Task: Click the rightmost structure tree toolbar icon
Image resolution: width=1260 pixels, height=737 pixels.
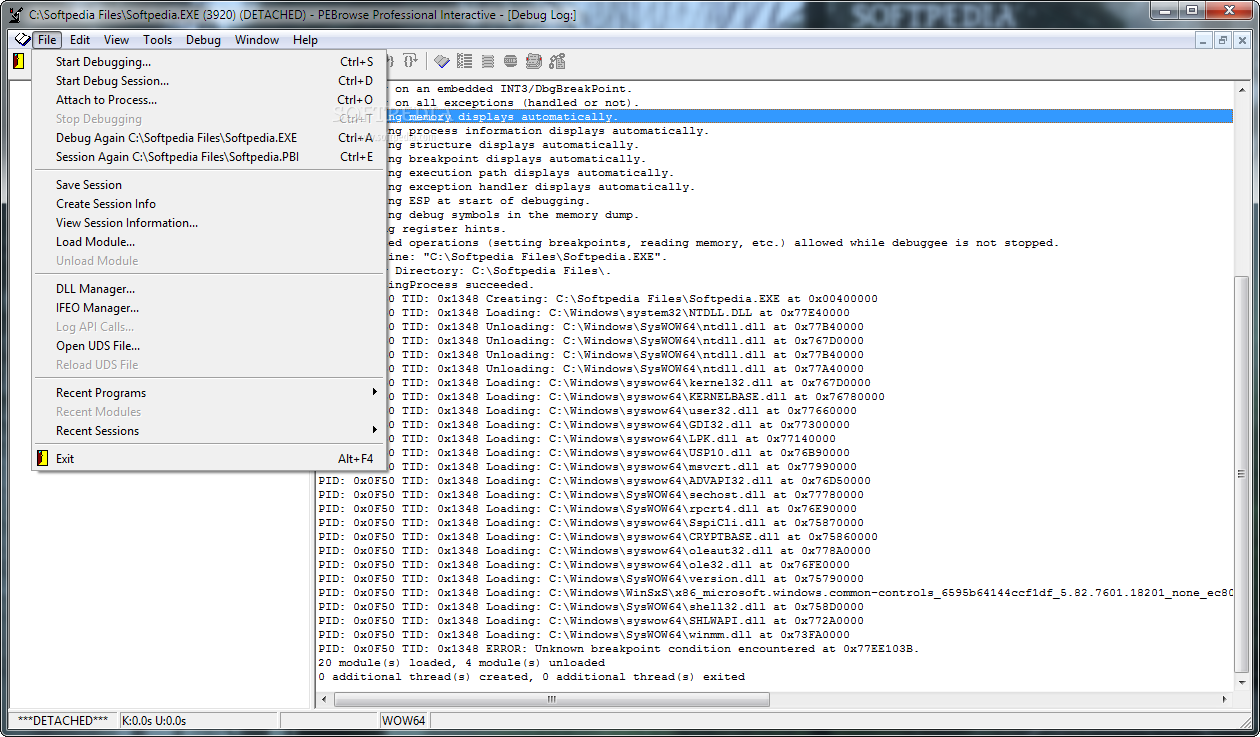Action: coord(557,62)
